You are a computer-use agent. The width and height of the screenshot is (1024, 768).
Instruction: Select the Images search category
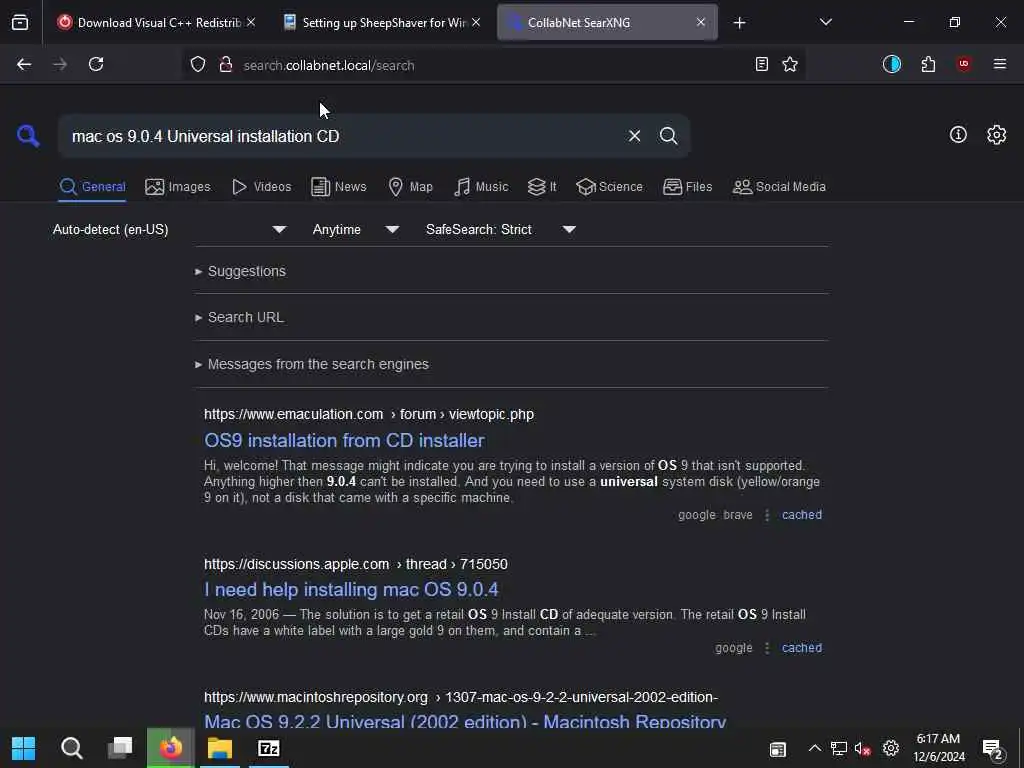pyautogui.click(x=178, y=187)
